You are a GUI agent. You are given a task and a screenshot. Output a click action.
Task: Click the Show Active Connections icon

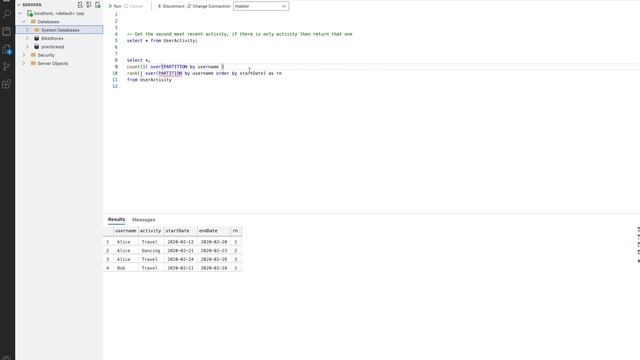(98, 4)
